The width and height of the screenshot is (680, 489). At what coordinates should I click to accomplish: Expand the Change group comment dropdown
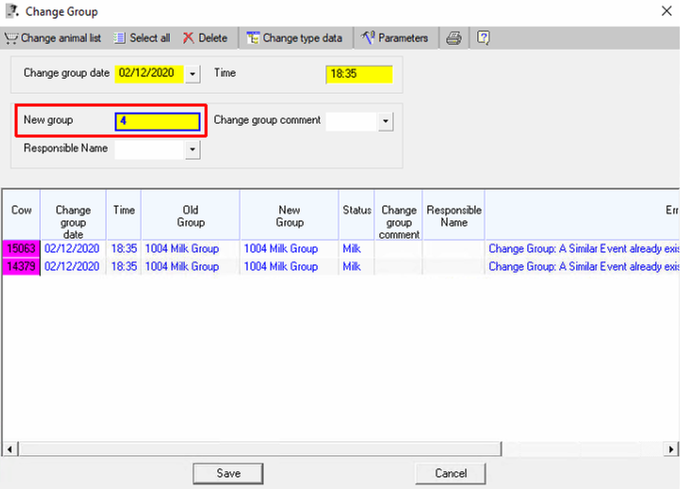(385, 121)
